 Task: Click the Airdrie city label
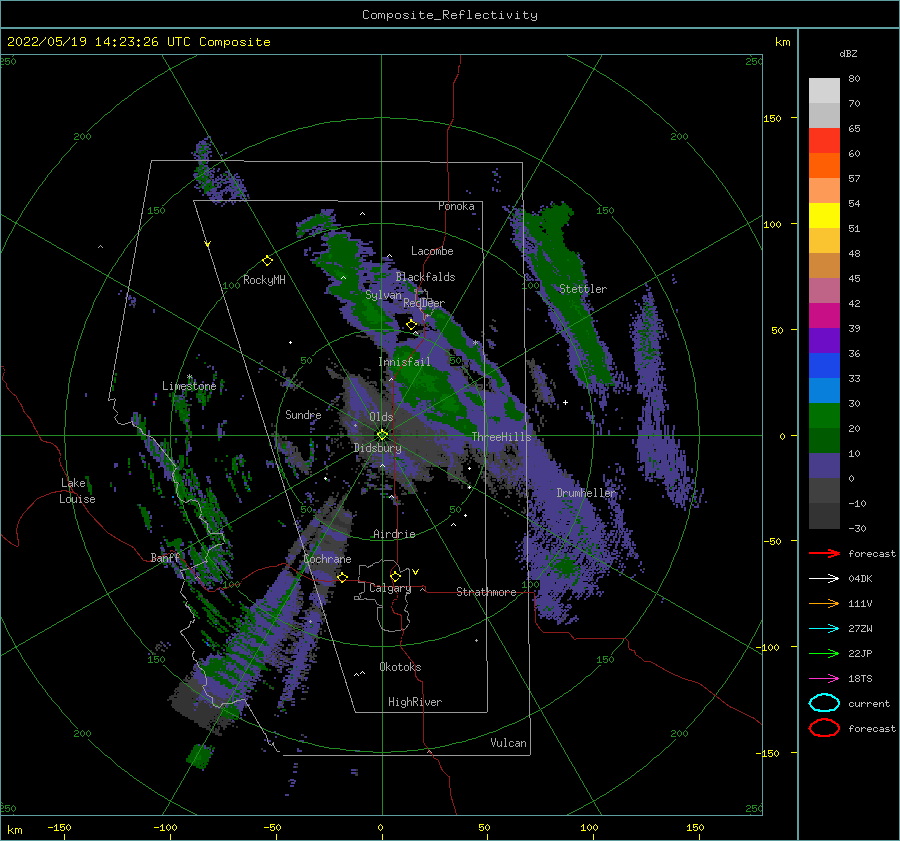(394, 534)
